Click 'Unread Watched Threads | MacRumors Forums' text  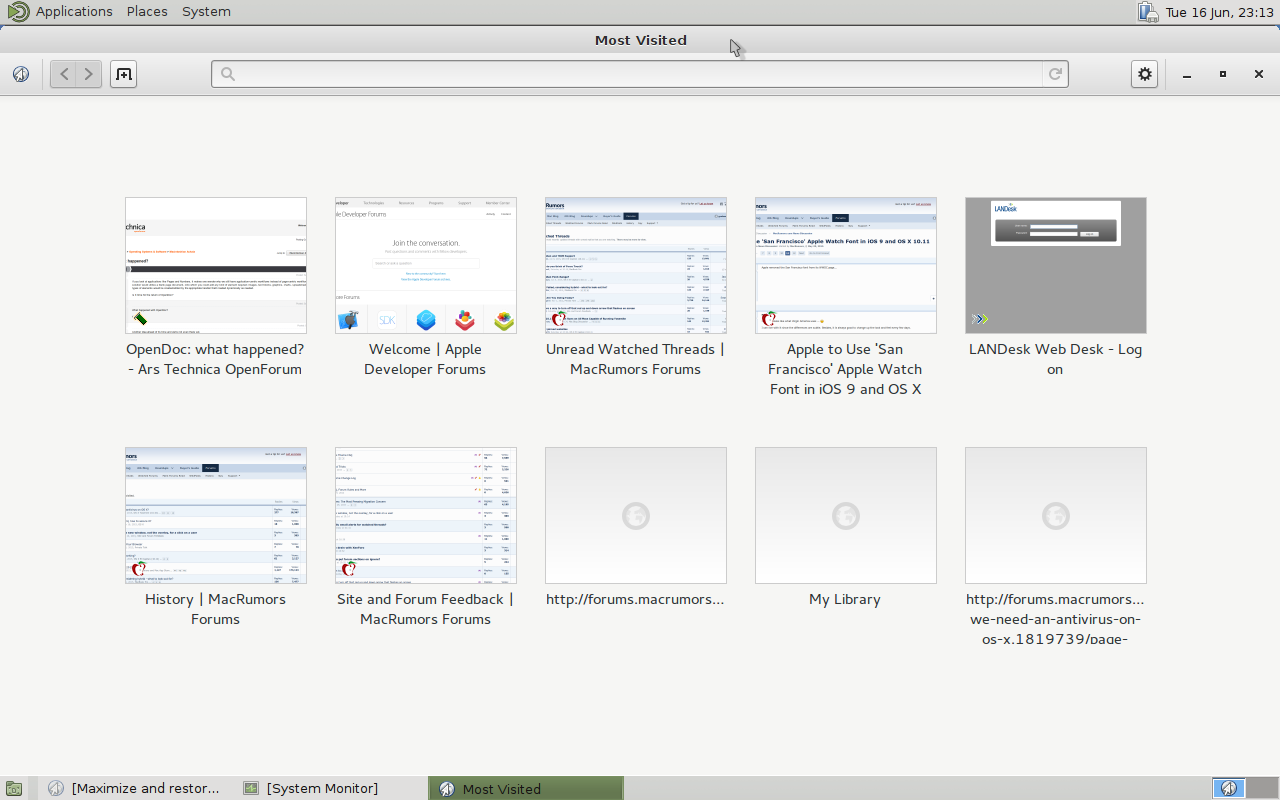[x=635, y=359]
